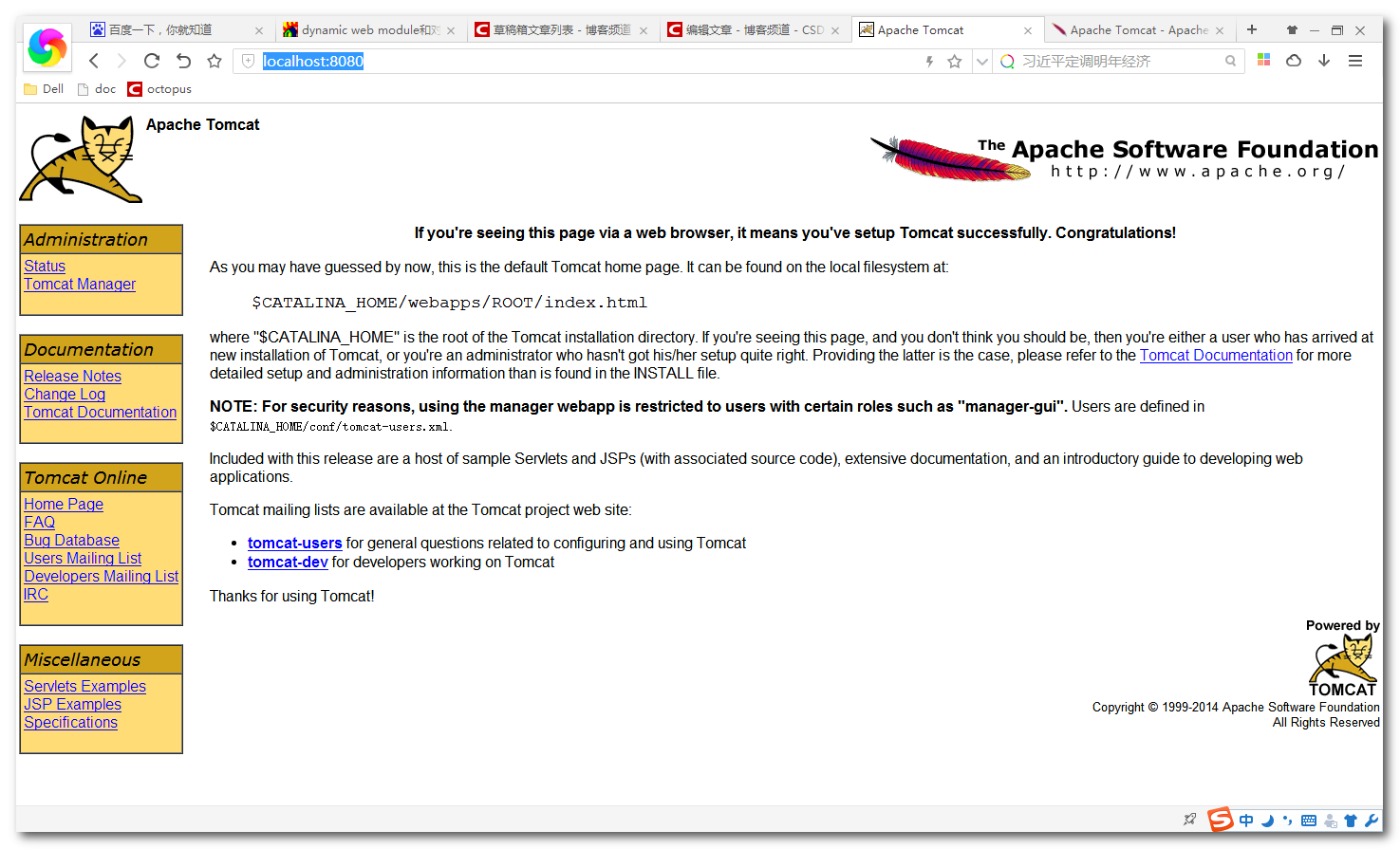This screenshot has width=1400, height=849.
Task: Open the Specifications link
Action: tap(71, 722)
